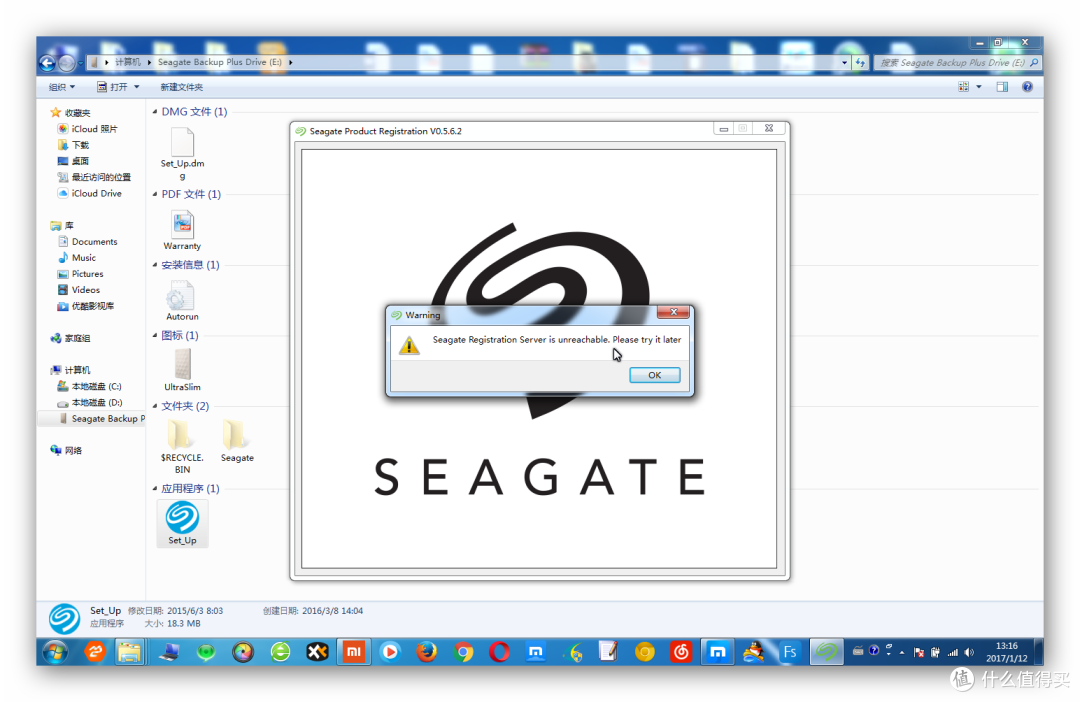Click the search box for Seagate Backup Plus Drive
This screenshot has height=702, width=1080.
[x=957, y=63]
